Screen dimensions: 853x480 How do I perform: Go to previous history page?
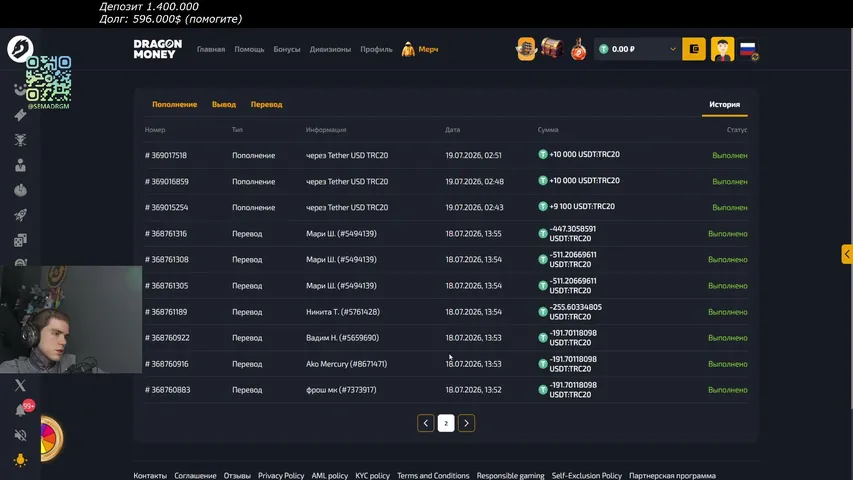[425, 423]
